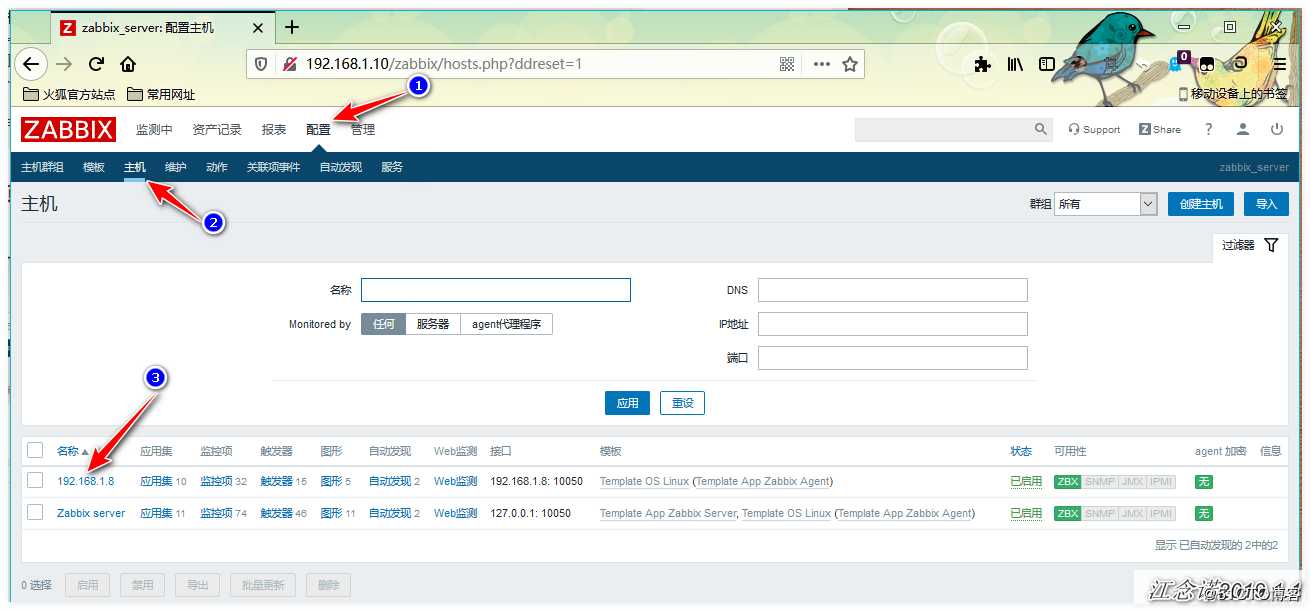Open the extensions puzzle-piece icon
Viewport: 1311px width, 611px height.
pos(982,64)
